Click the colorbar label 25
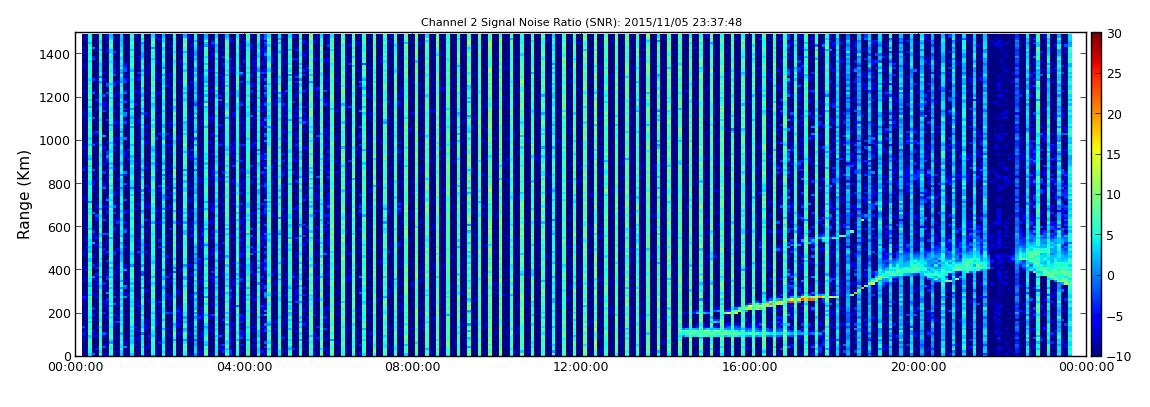 click(1115, 74)
